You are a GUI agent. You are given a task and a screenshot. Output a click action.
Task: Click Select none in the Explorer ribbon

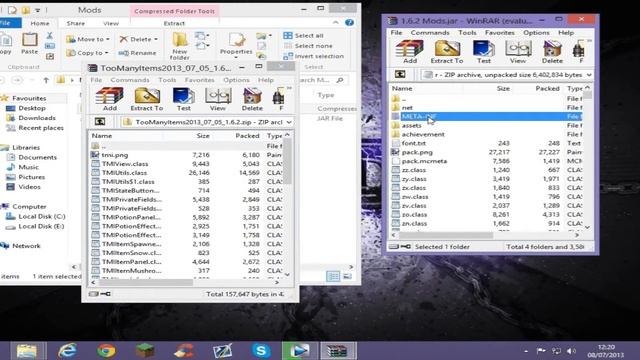[x=308, y=46]
